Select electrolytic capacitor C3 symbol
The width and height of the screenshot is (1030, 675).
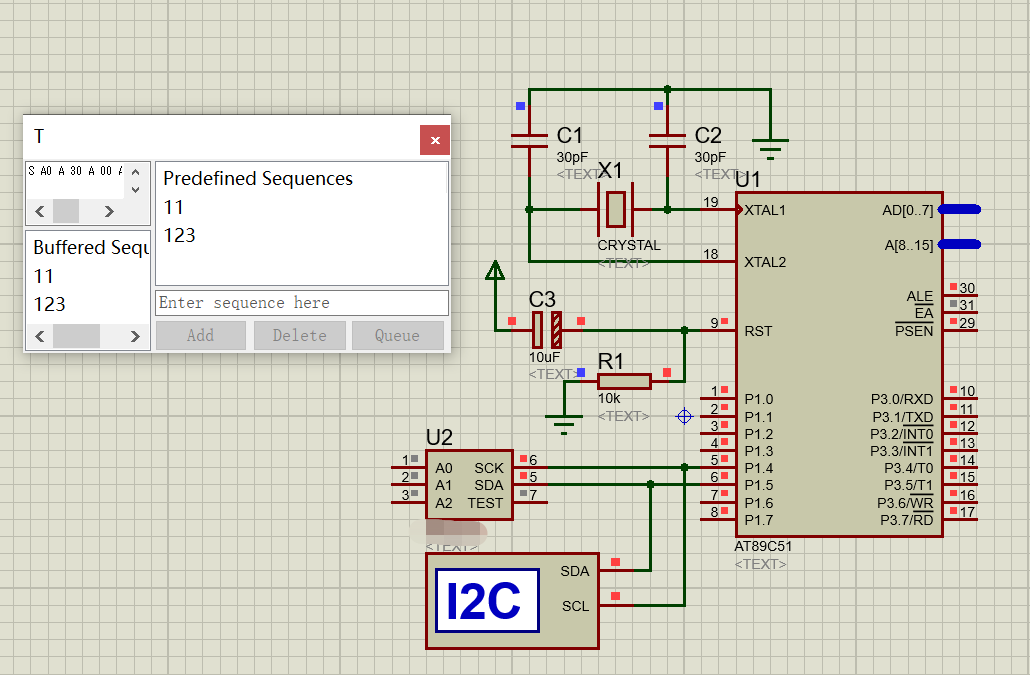547,330
